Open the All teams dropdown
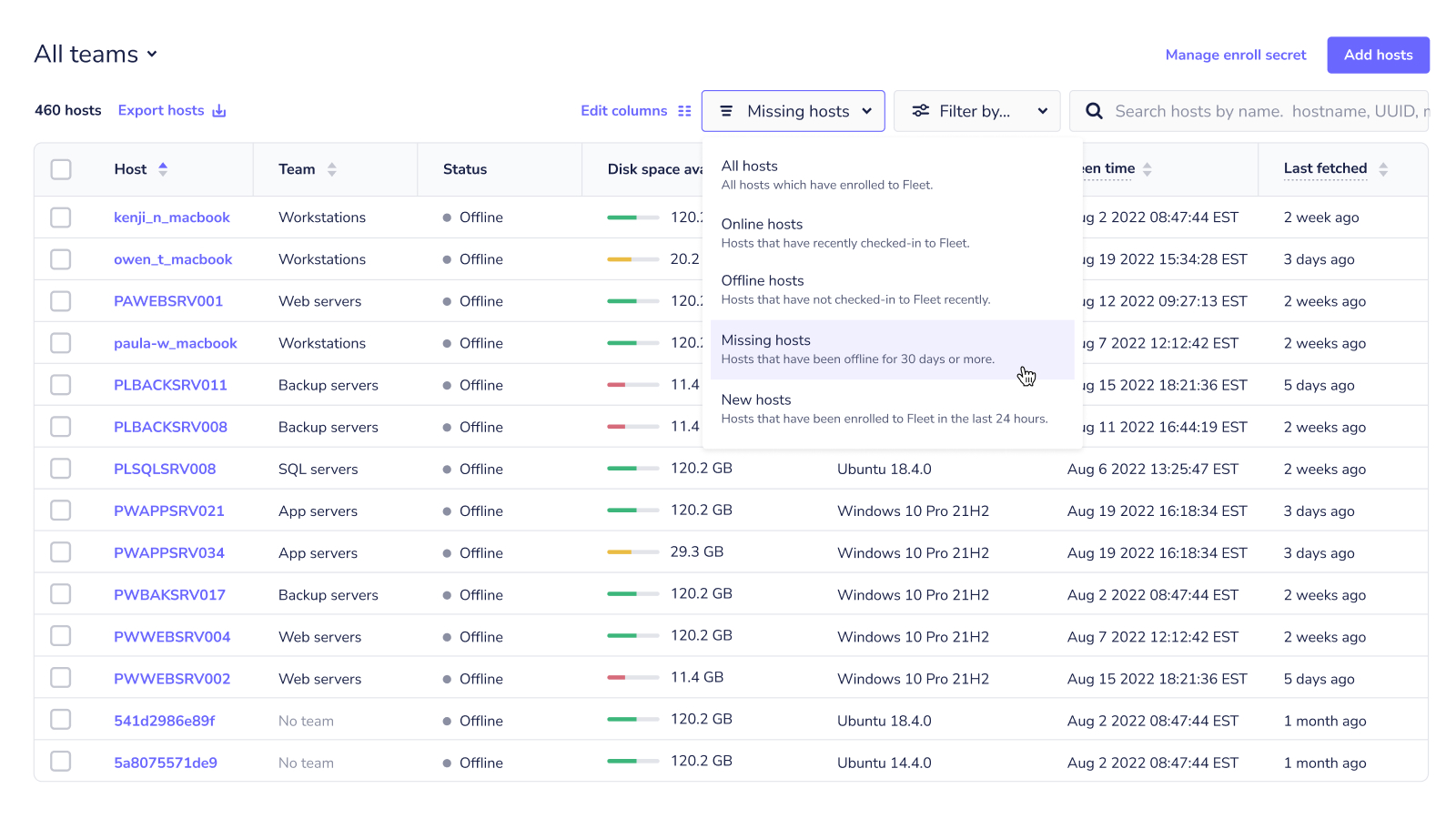Screen dimensions: 1456x819 96,55
